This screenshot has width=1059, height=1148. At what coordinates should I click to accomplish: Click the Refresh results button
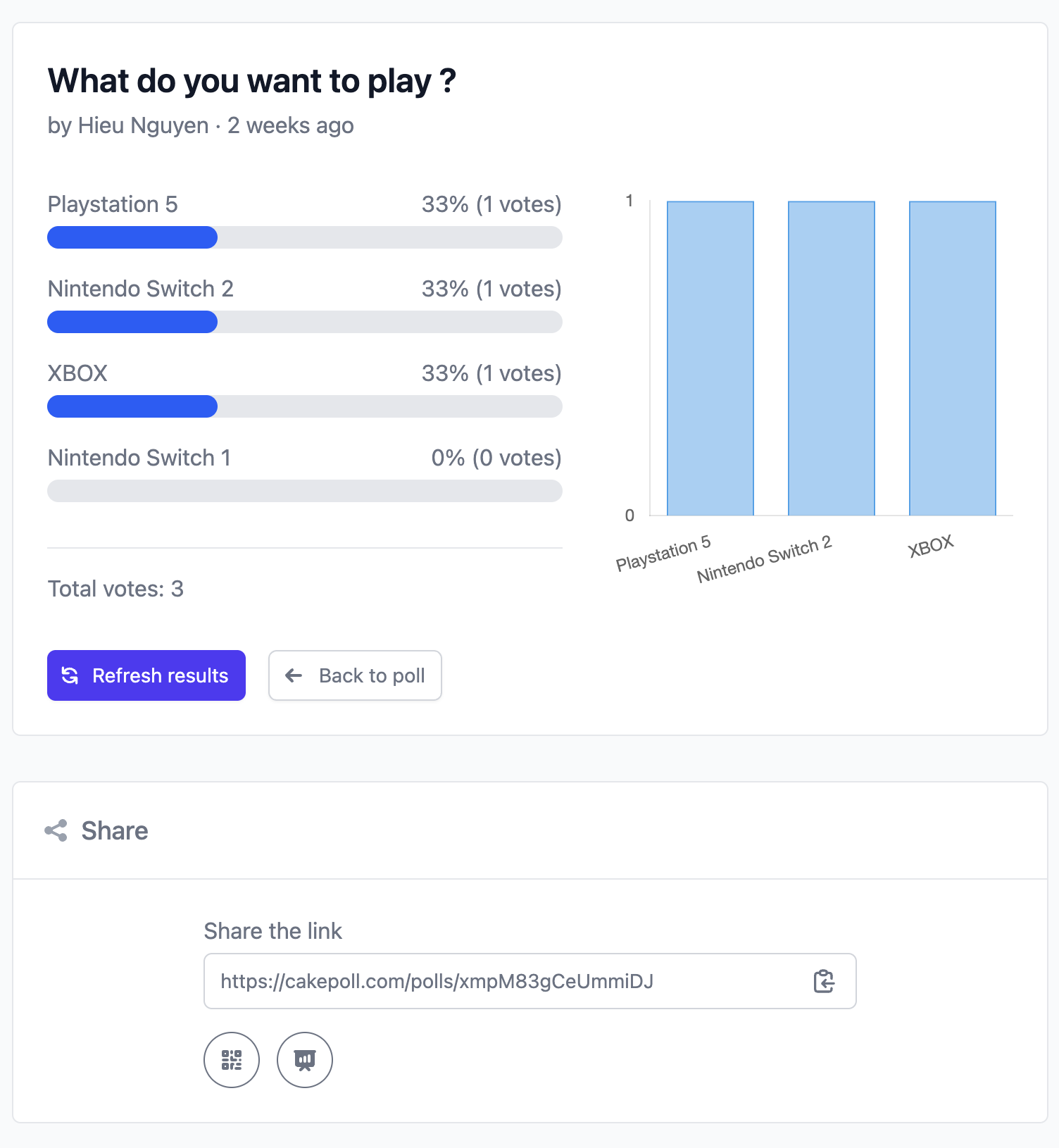(146, 675)
